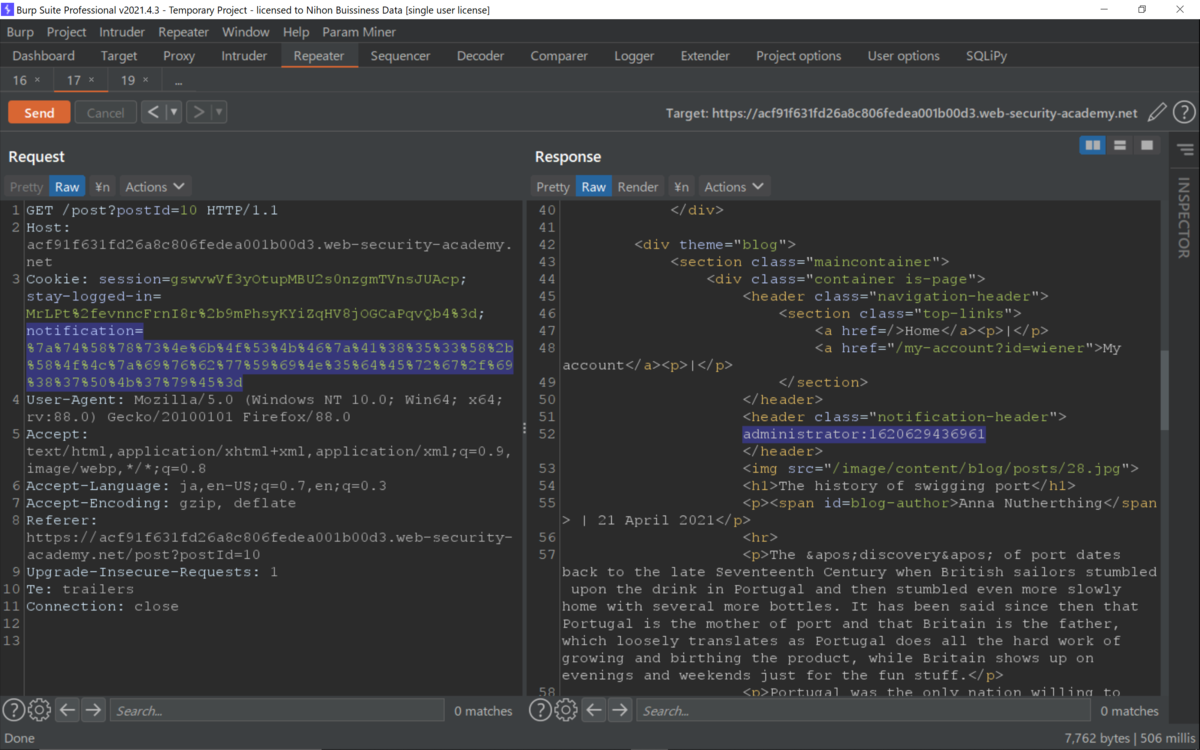
Task: Switch to the Project options tab
Action: click(x=798, y=56)
